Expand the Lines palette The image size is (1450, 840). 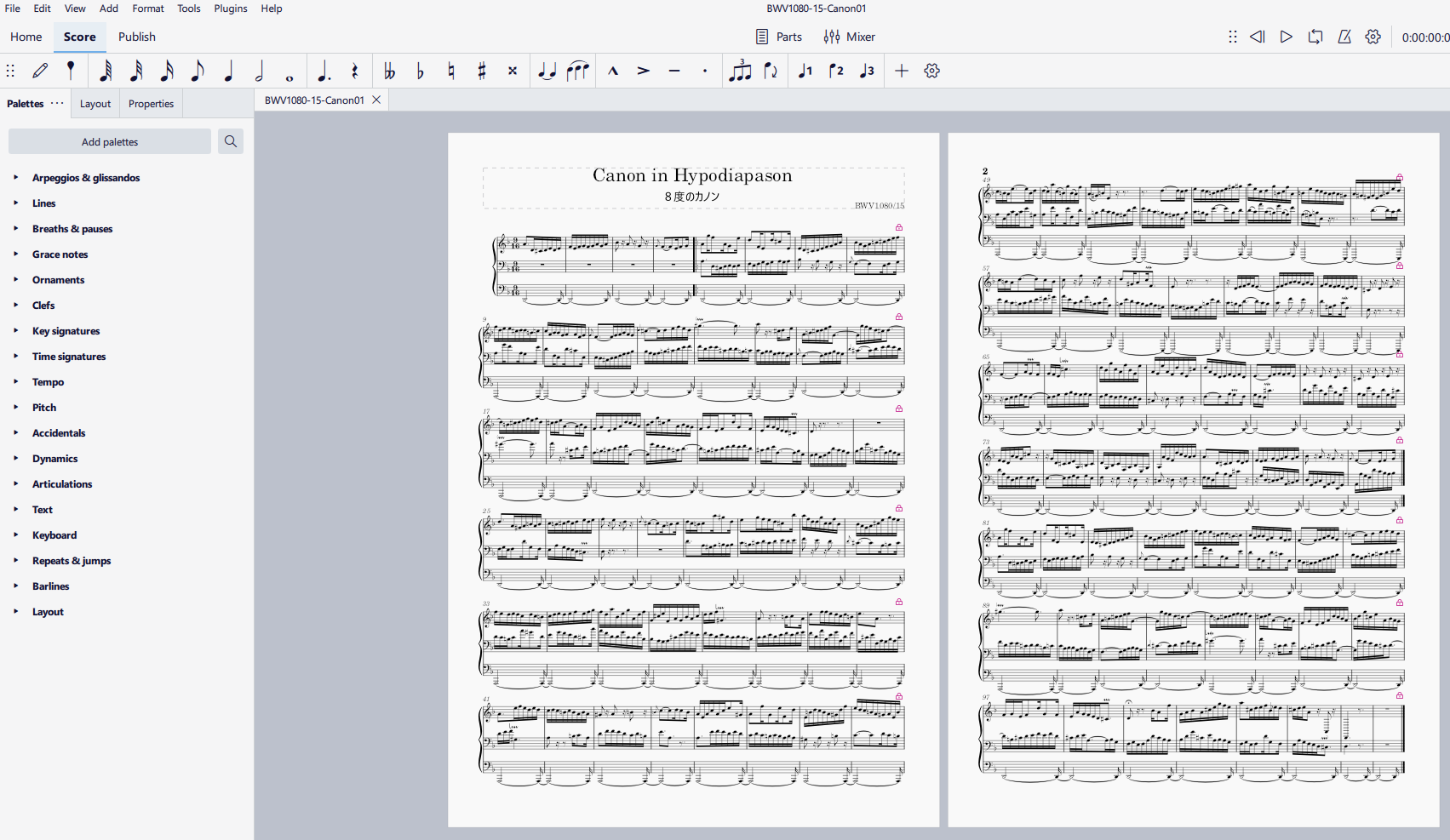click(15, 203)
